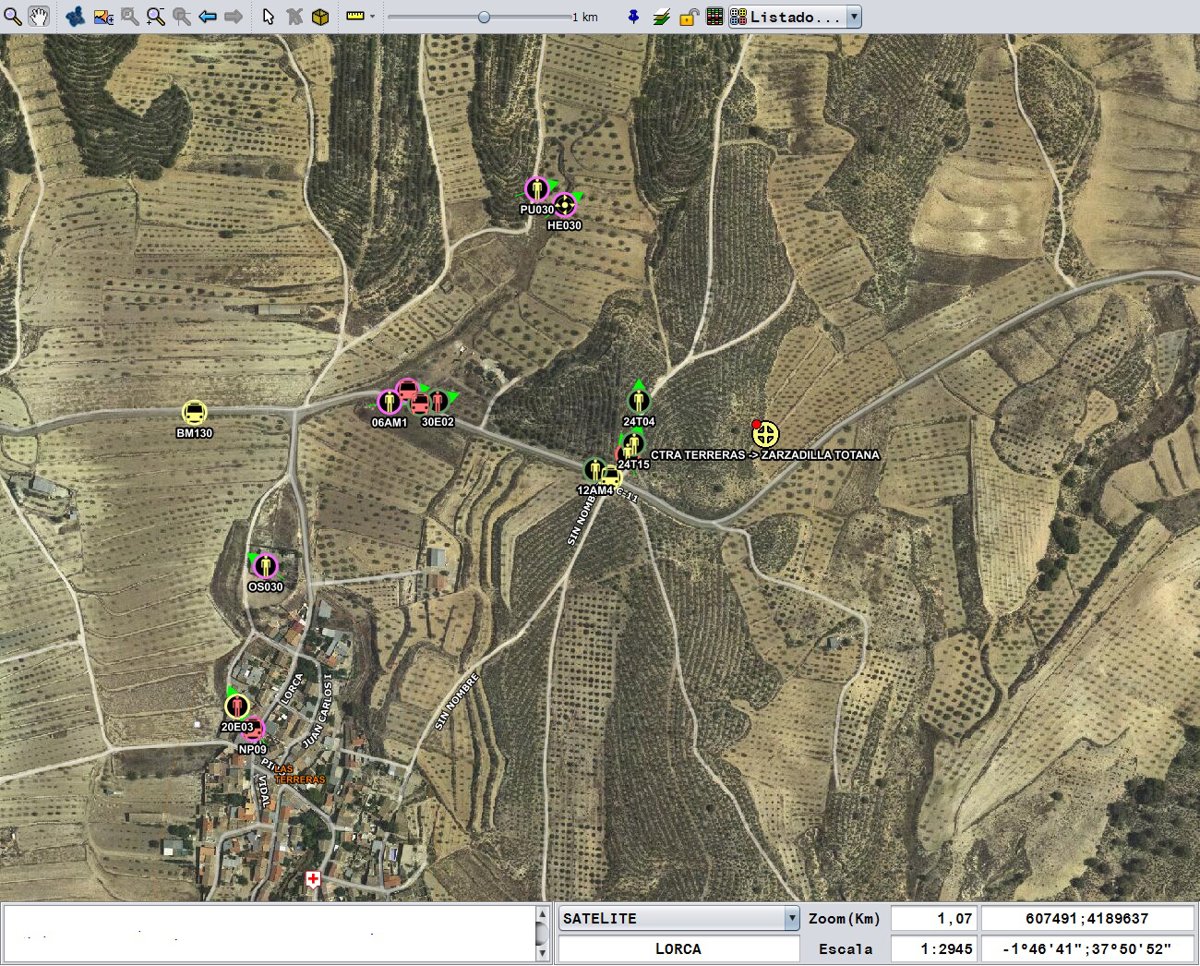Screen dimensions: 1200x966
Task: Select the BM130 bus unit marker
Action: [194, 412]
